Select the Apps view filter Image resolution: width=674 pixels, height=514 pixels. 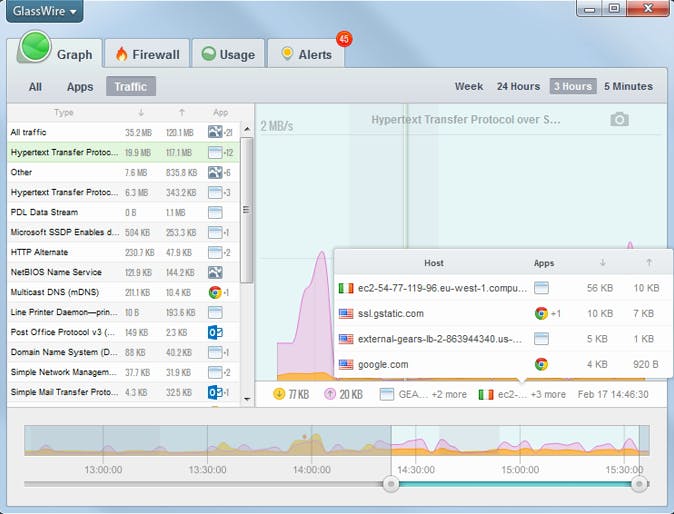click(x=80, y=87)
